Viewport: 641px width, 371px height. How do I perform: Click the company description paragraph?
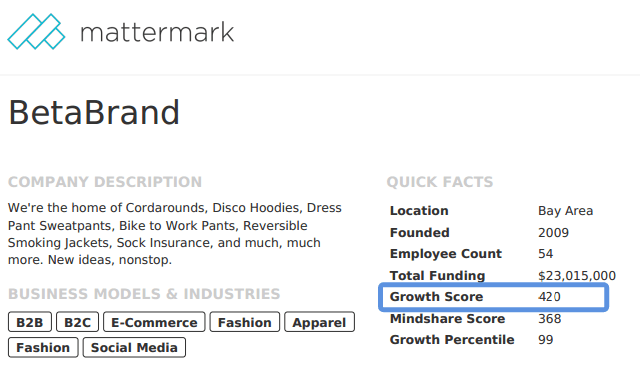[x=175, y=234]
